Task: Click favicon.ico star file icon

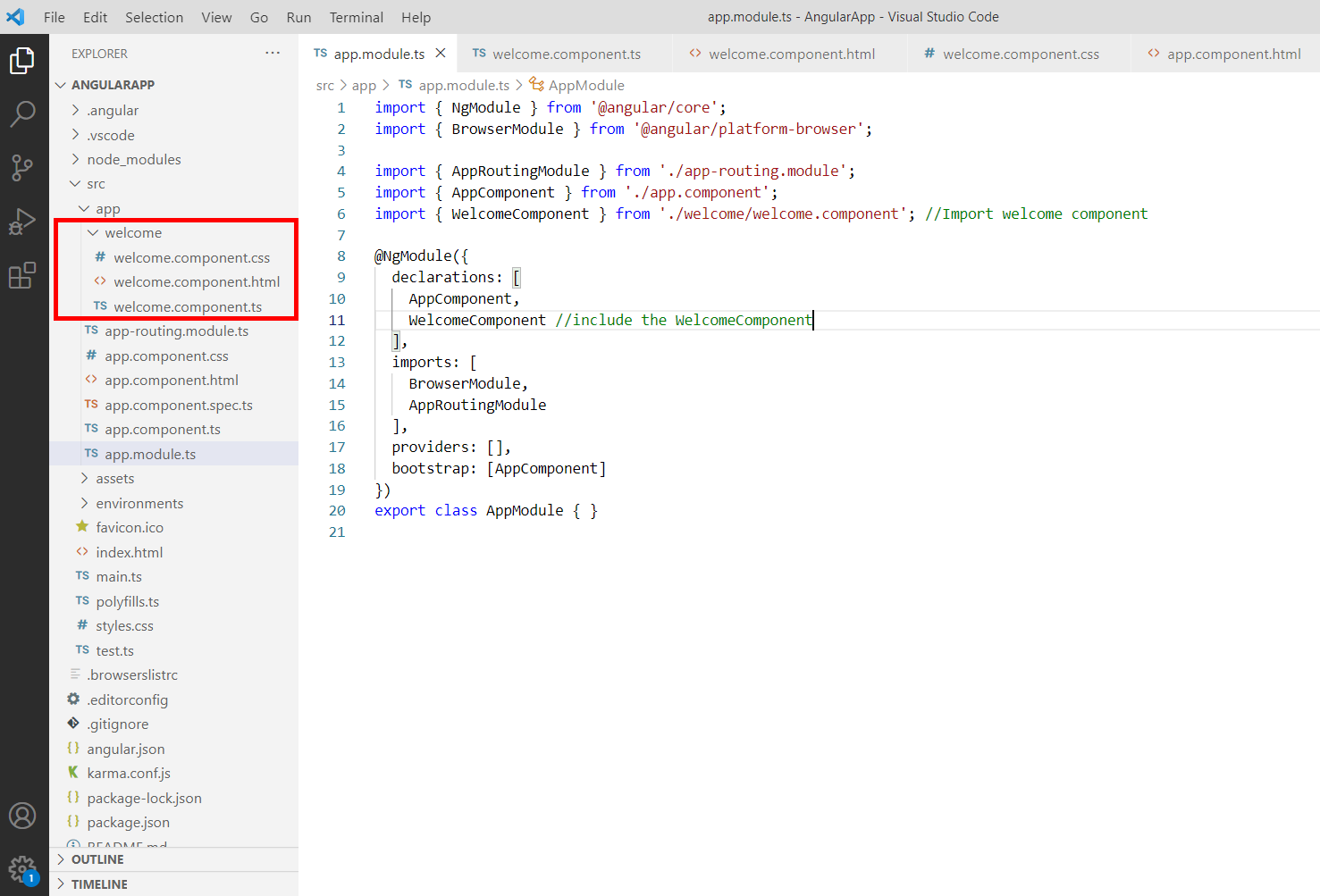Action: [82, 527]
